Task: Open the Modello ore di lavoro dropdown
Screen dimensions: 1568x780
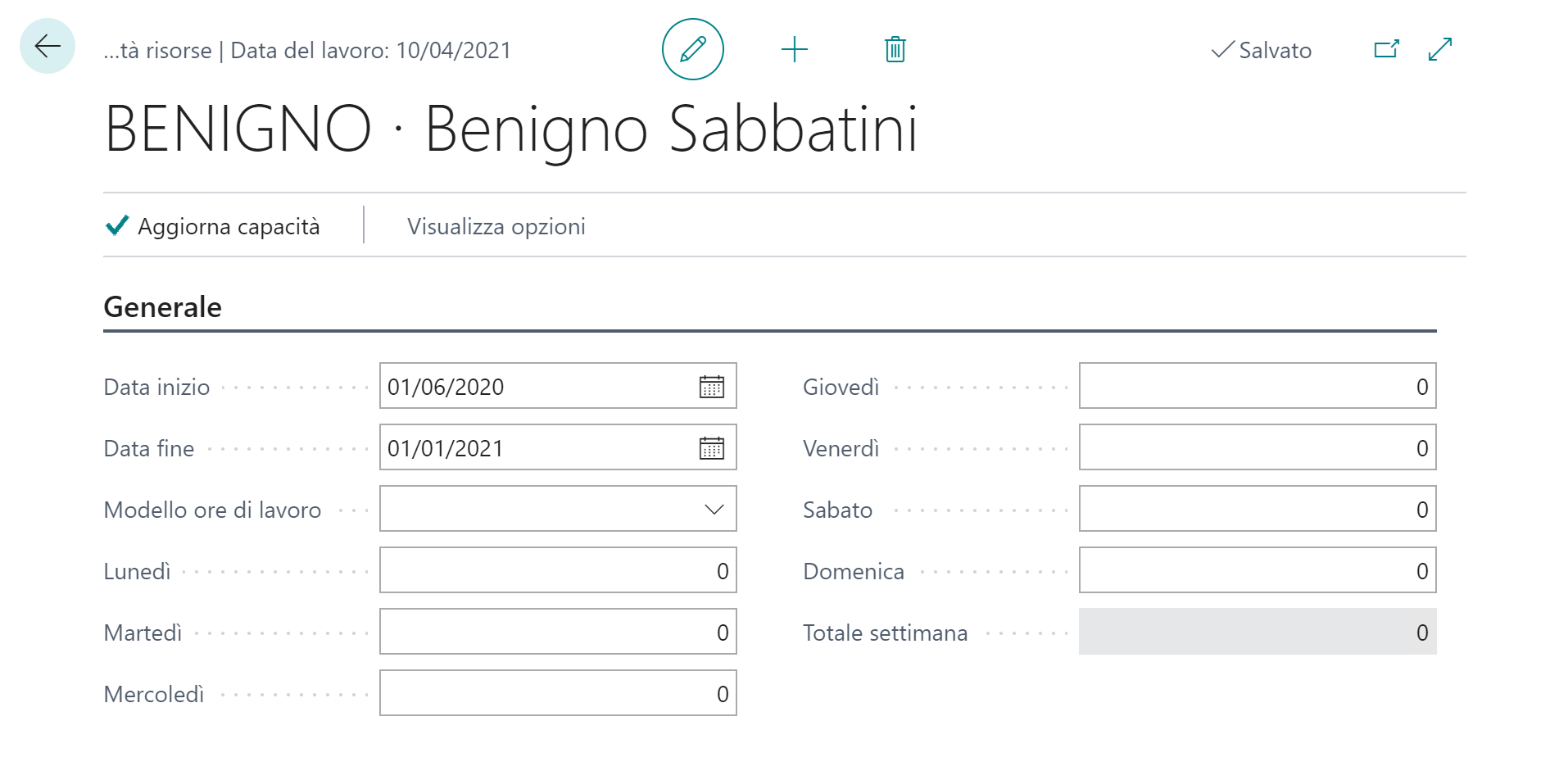Action: [715, 508]
